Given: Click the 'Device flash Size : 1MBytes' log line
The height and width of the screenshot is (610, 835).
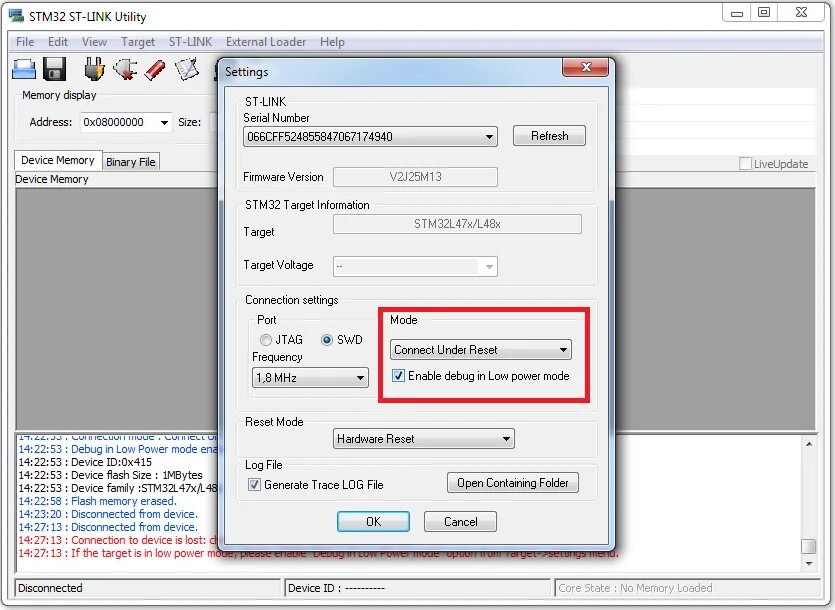Looking at the screenshot, I should tap(111, 475).
